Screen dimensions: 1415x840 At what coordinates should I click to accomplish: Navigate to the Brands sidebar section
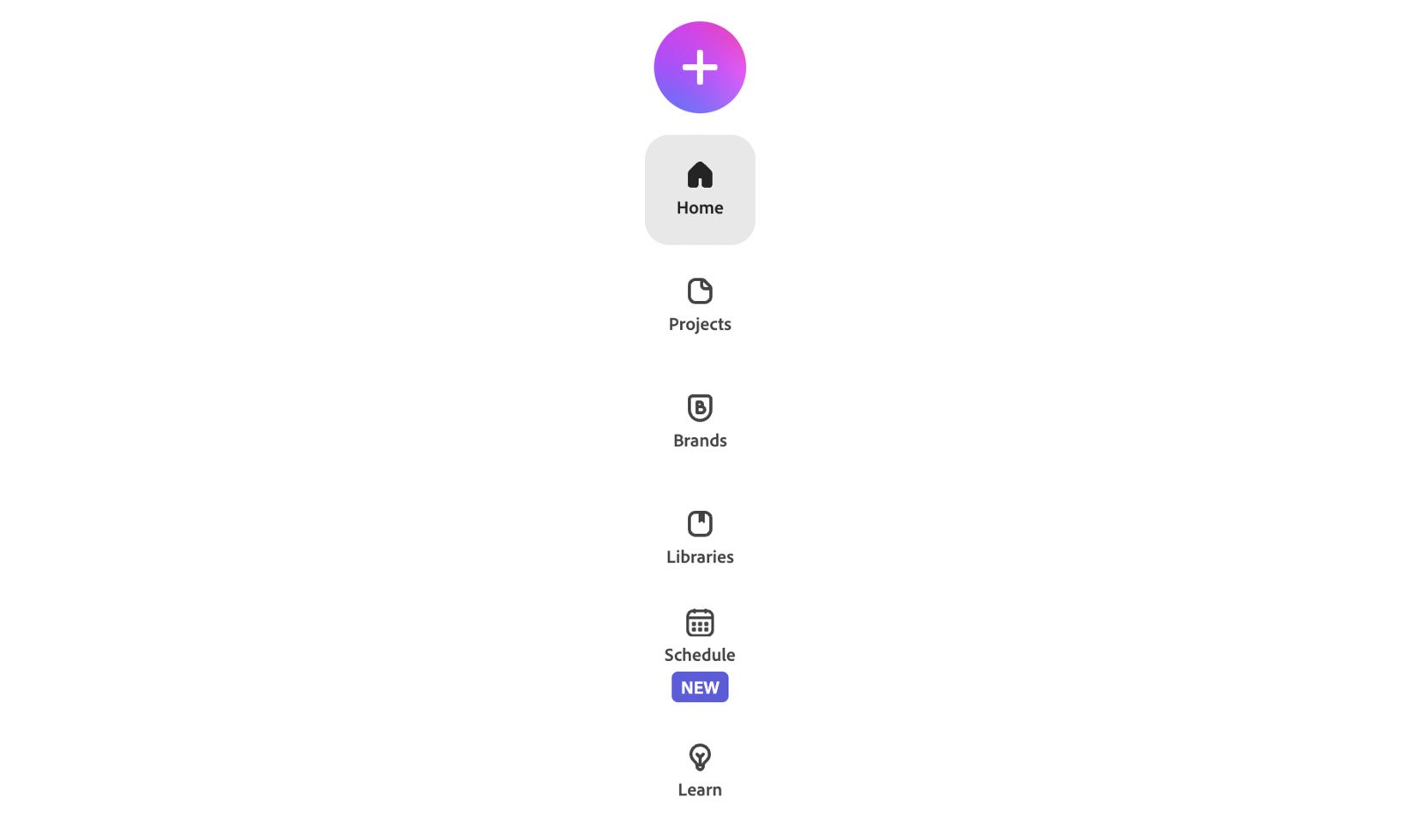(x=700, y=423)
